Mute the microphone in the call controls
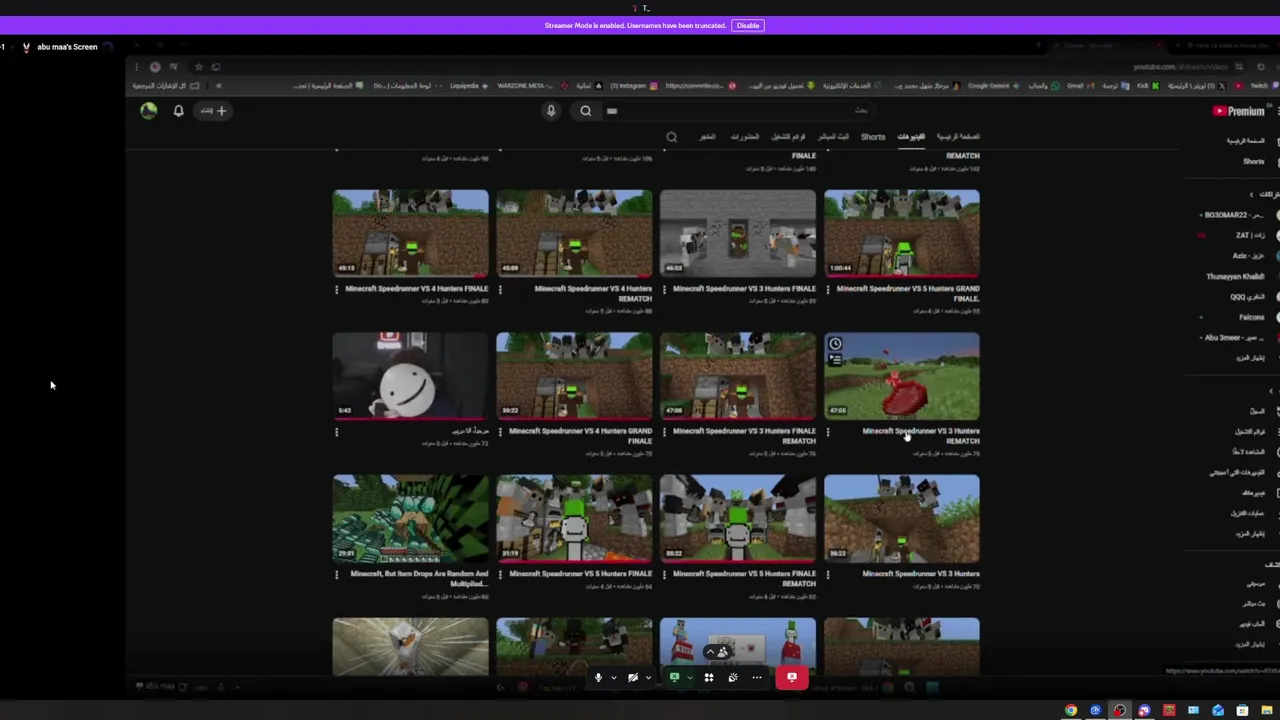Image resolution: width=1280 pixels, height=720 pixels. 598,678
